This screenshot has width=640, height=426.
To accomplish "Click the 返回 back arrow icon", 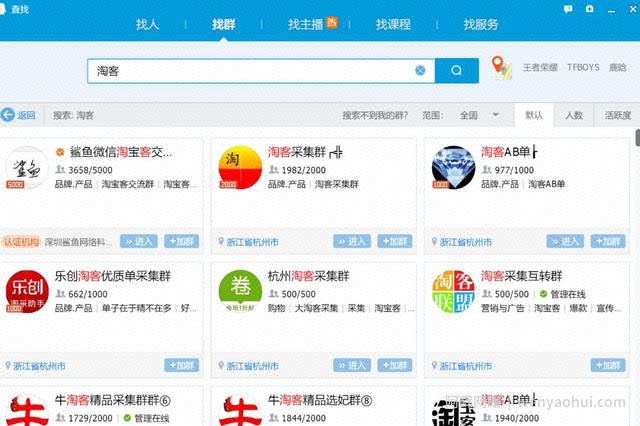I will click(x=8, y=115).
